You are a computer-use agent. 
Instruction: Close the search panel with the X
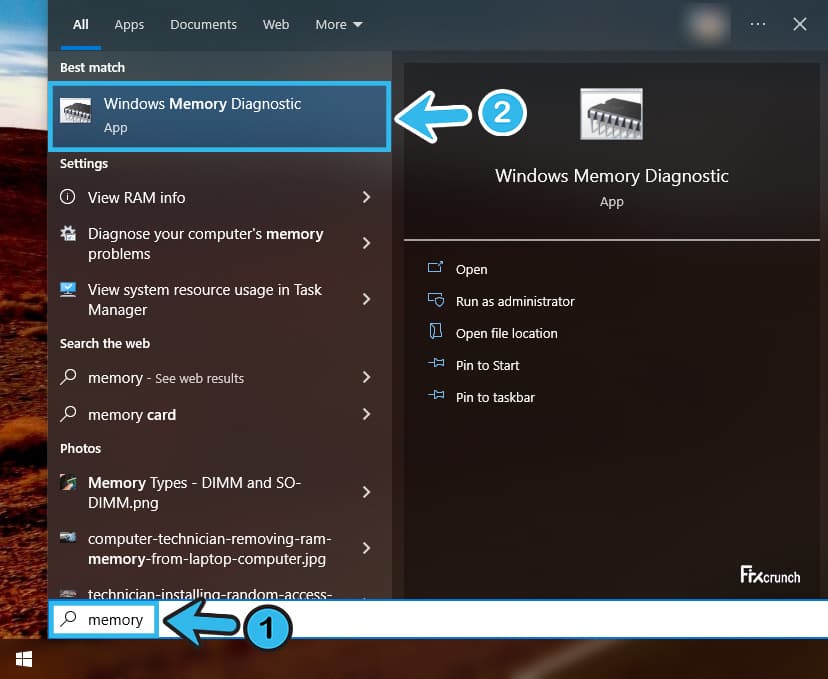pyautogui.click(x=799, y=24)
